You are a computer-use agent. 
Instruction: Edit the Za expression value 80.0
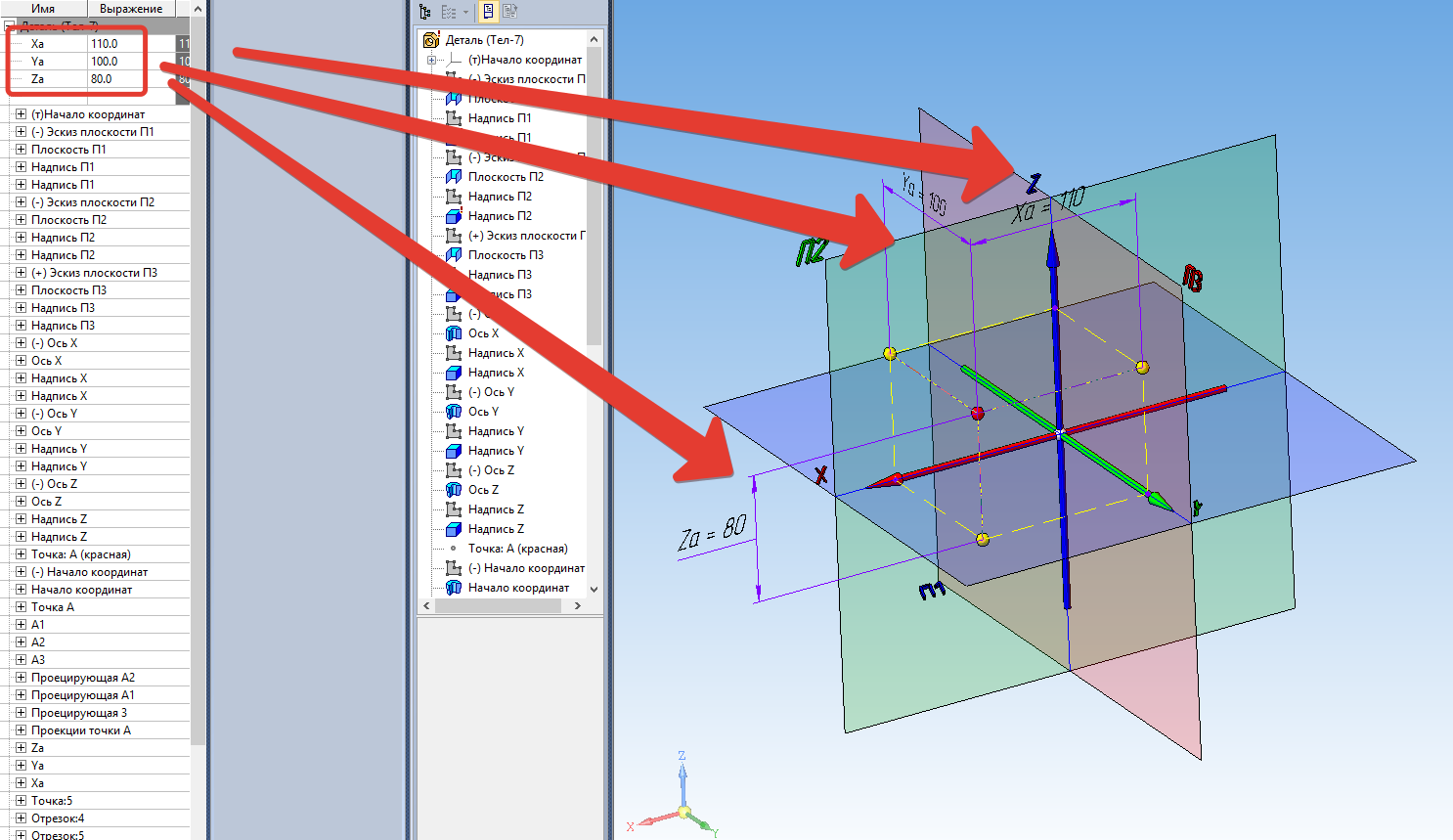115,79
